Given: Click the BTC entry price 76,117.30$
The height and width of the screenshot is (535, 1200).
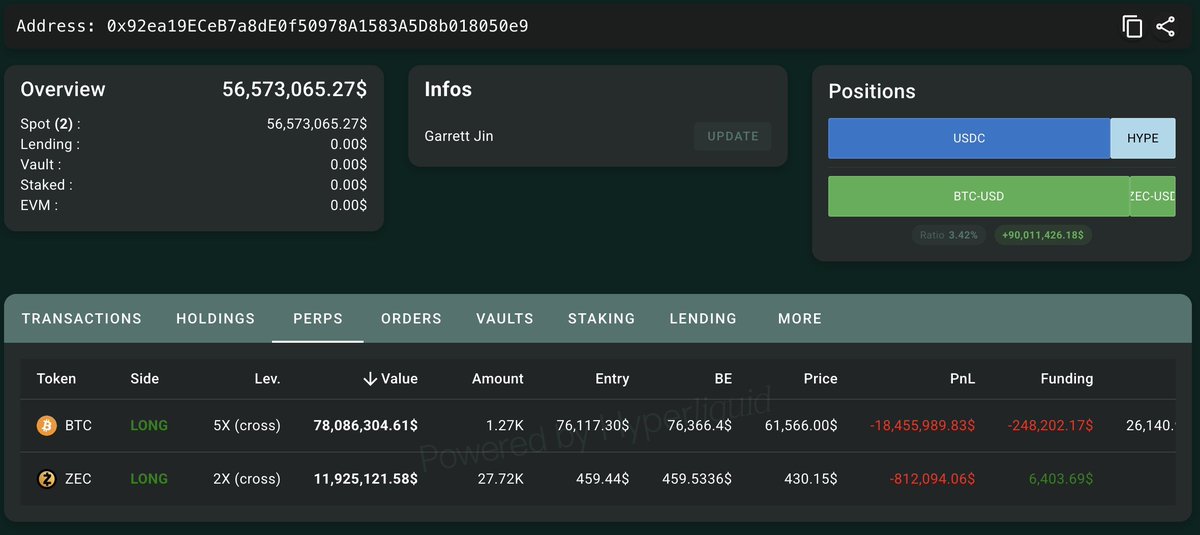Looking at the screenshot, I should pyautogui.click(x=592, y=426).
